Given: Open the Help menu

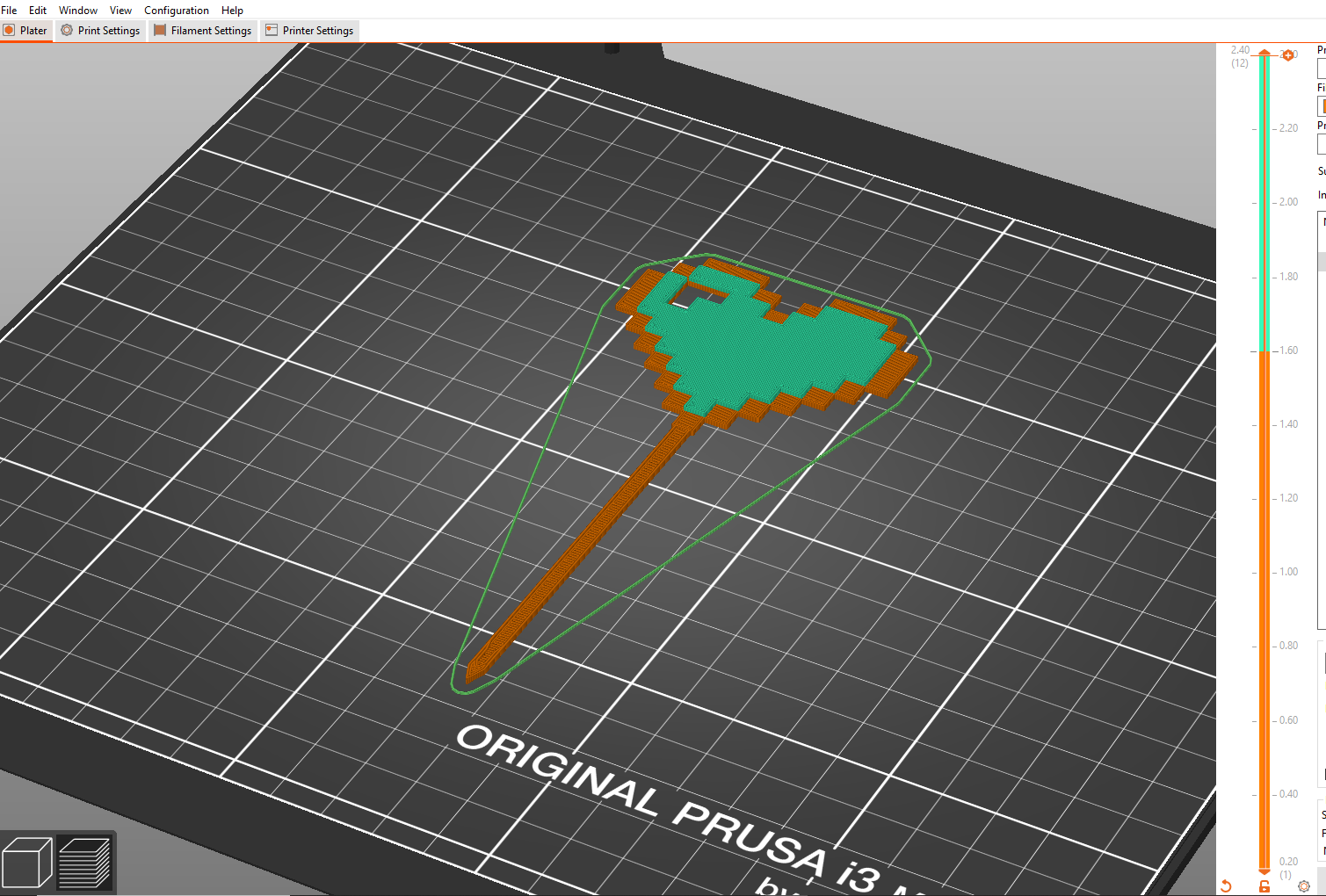Looking at the screenshot, I should (232, 10).
